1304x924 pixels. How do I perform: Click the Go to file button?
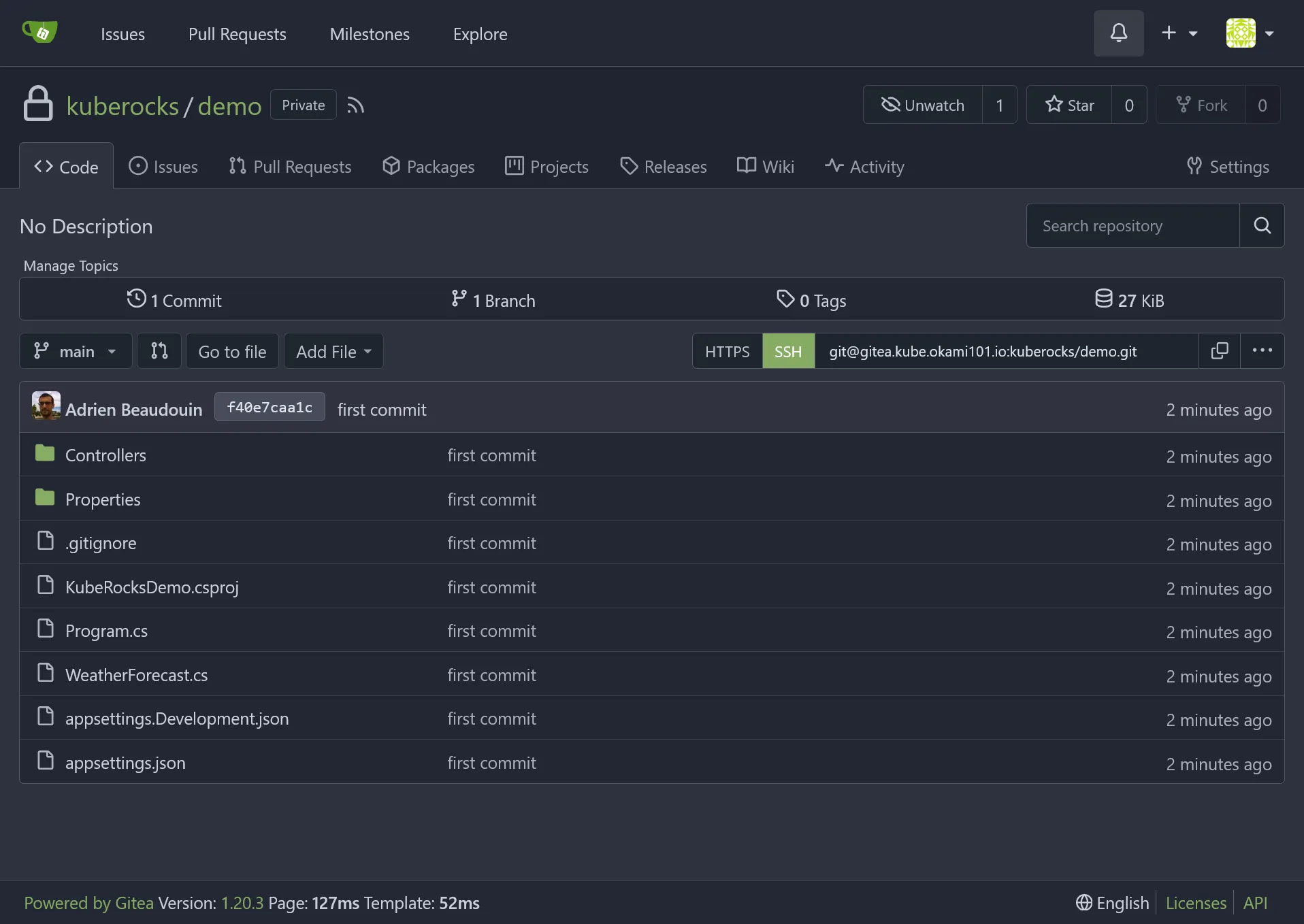(232, 351)
